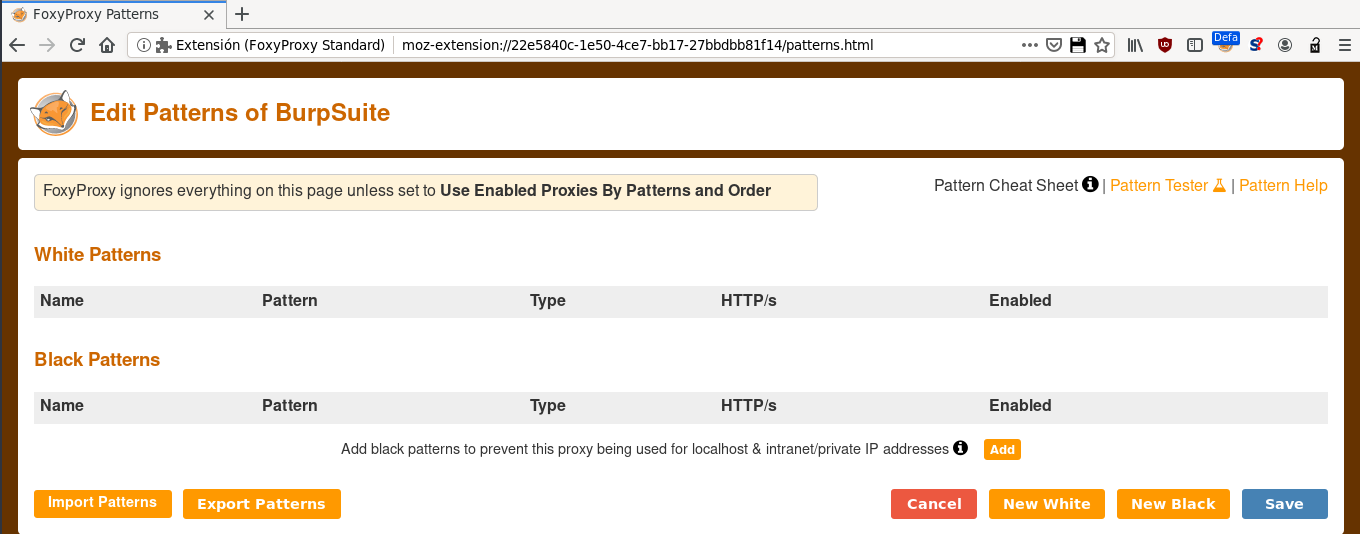Image resolution: width=1360 pixels, height=534 pixels.
Task: Go to browser home page
Action: pos(107,45)
